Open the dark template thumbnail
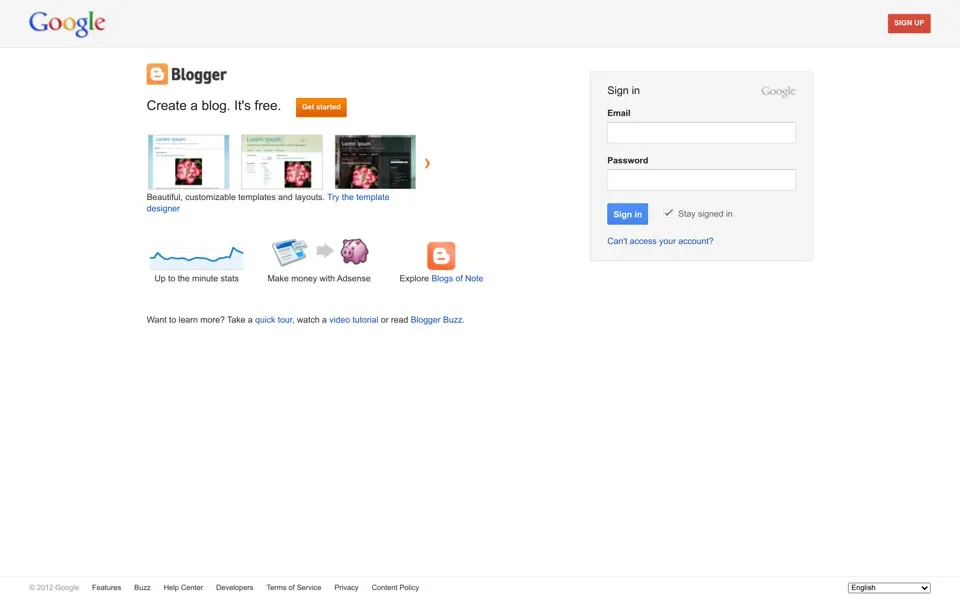 tap(375, 162)
